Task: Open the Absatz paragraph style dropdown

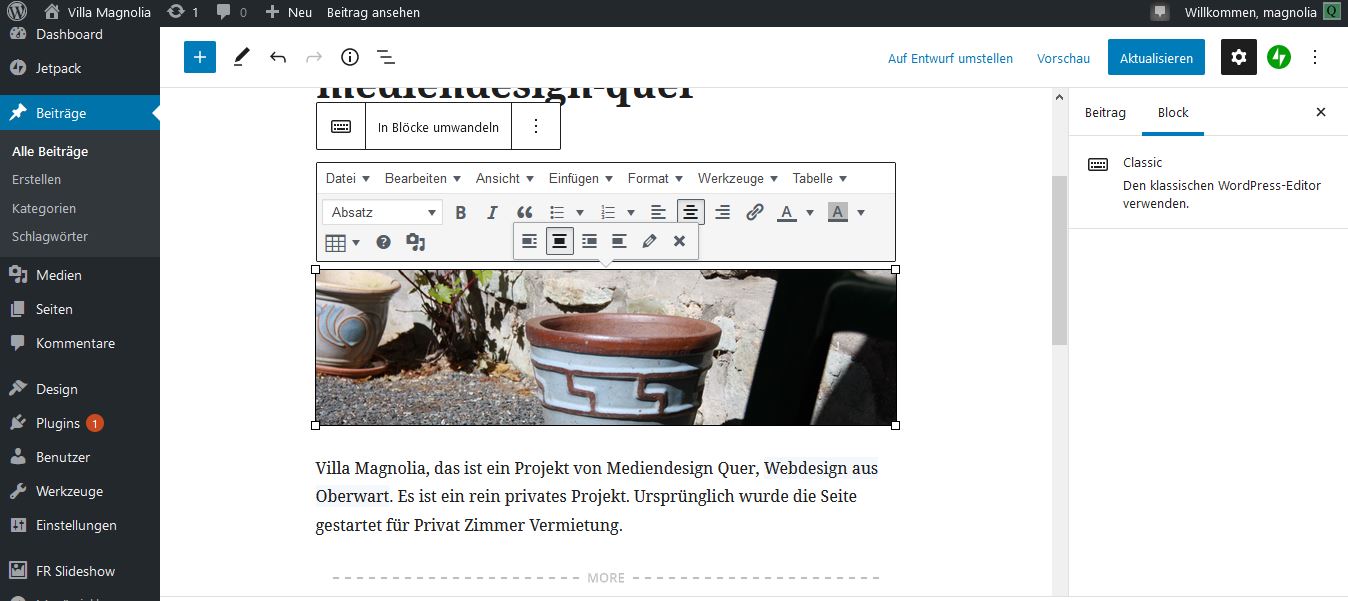Action: coord(381,212)
